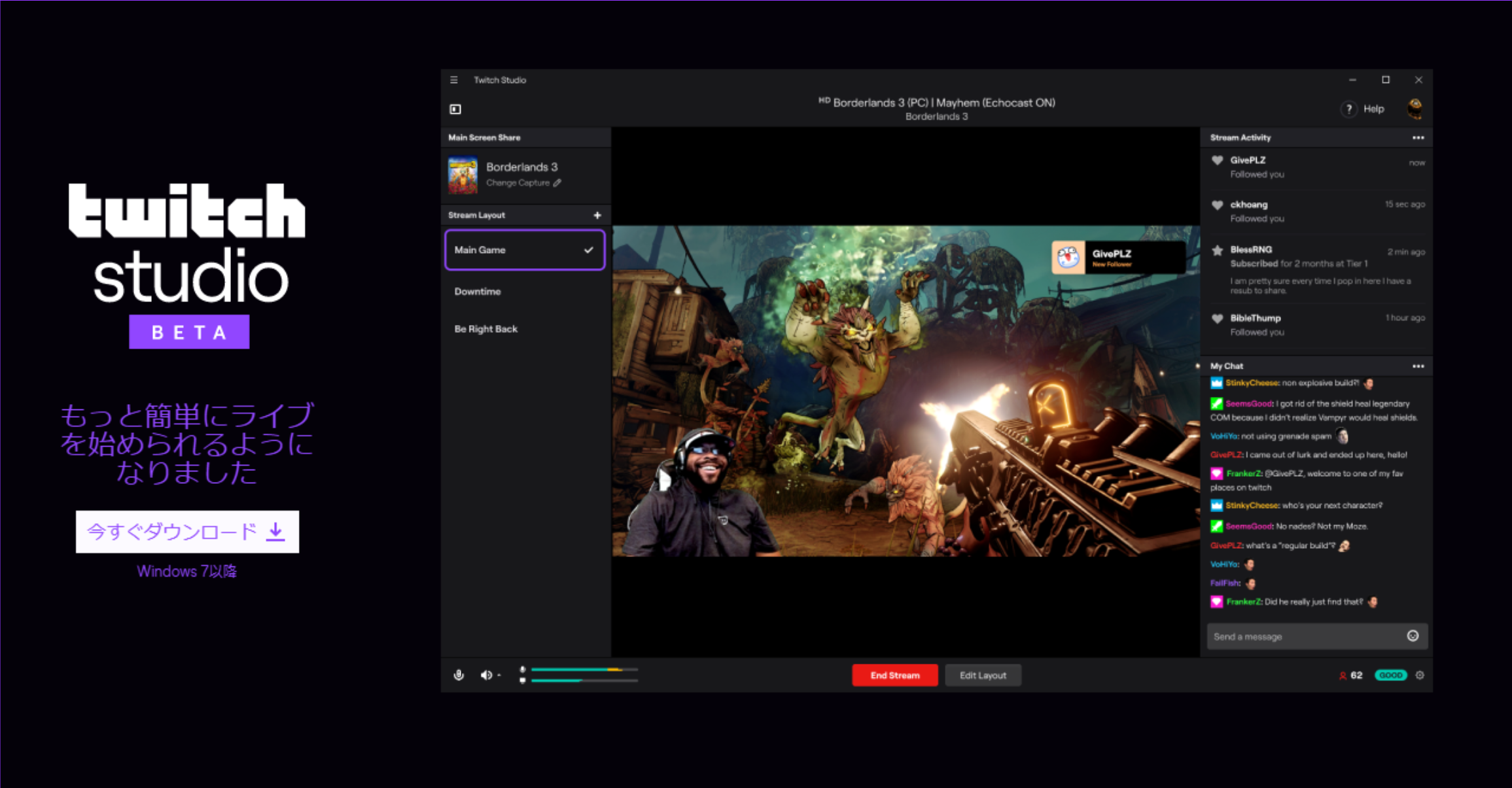Click the BibleThump follow activity entry
The image size is (1512, 788).
(1317, 325)
